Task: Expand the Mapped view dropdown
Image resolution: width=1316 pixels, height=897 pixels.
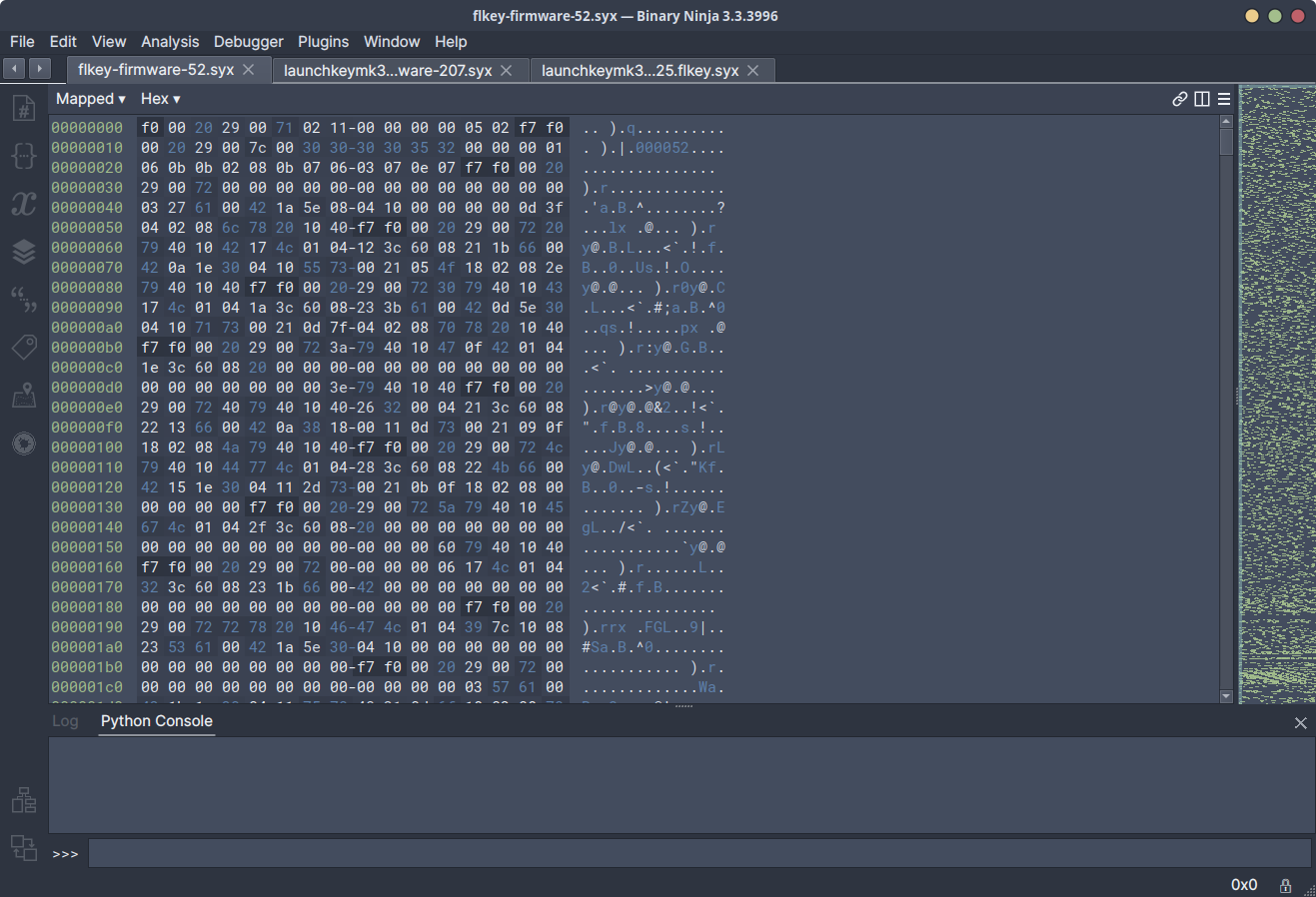Action: [x=91, y=99]
